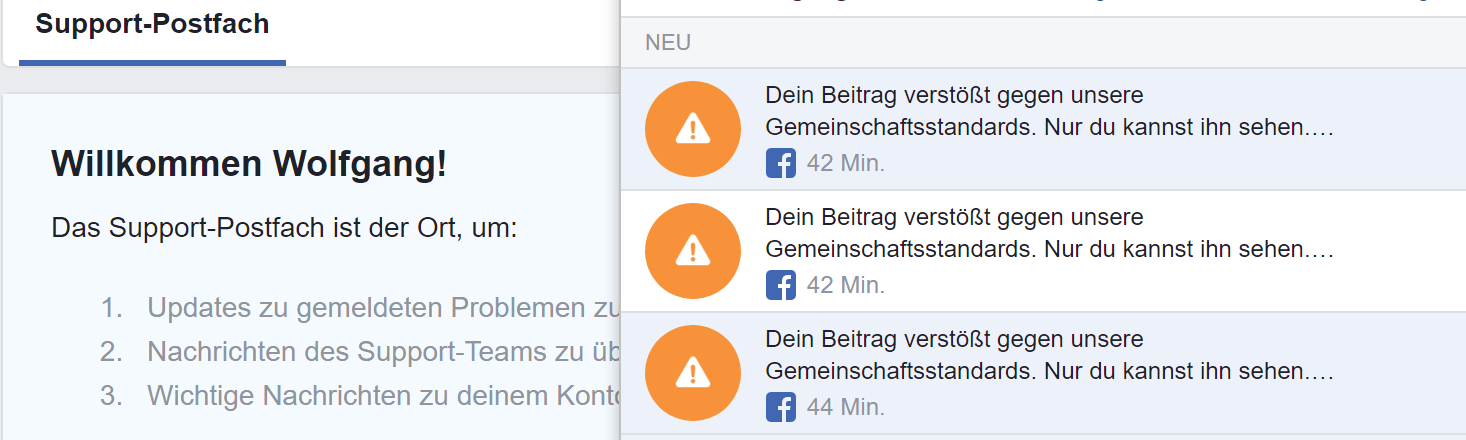The width and height of the screenshot is (1466, 440).
Task: Click Facebook logo beside first 42 Min.
Action: point(780,163)
